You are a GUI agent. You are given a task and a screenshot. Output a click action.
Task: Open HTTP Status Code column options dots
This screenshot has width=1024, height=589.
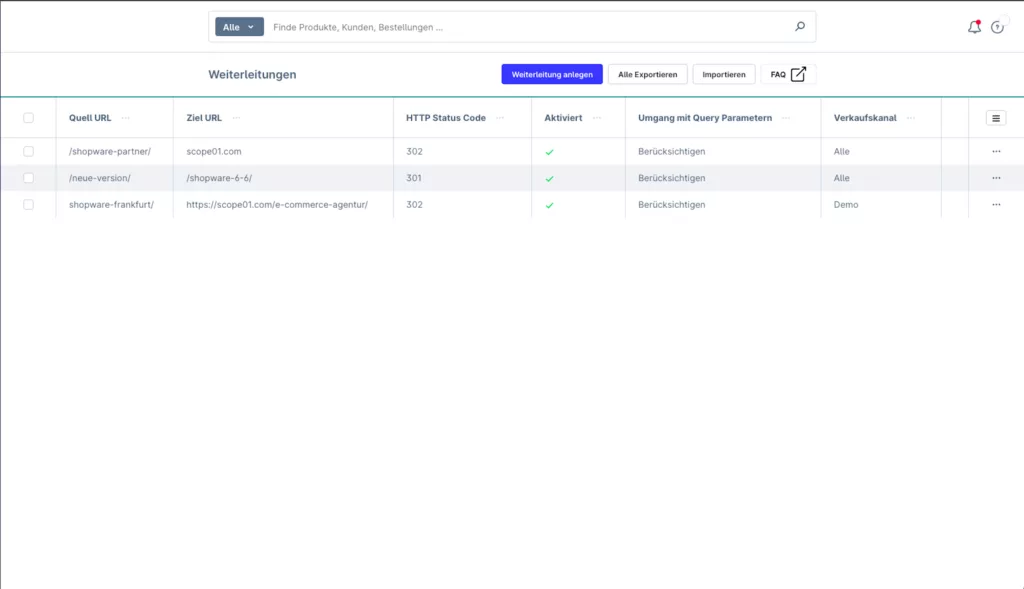coord(500,118)
